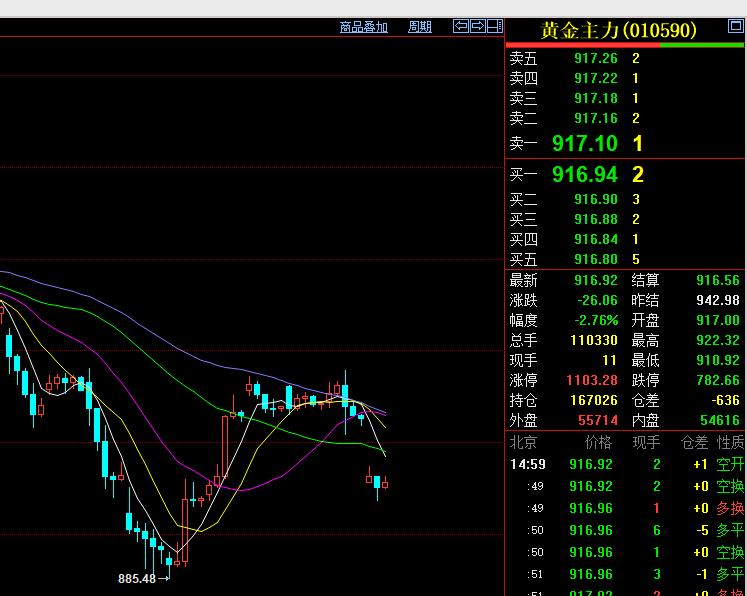Click the 跌停 limit-down price 782.66
Screen dimensions: 747x596
[x=718, y=380]
